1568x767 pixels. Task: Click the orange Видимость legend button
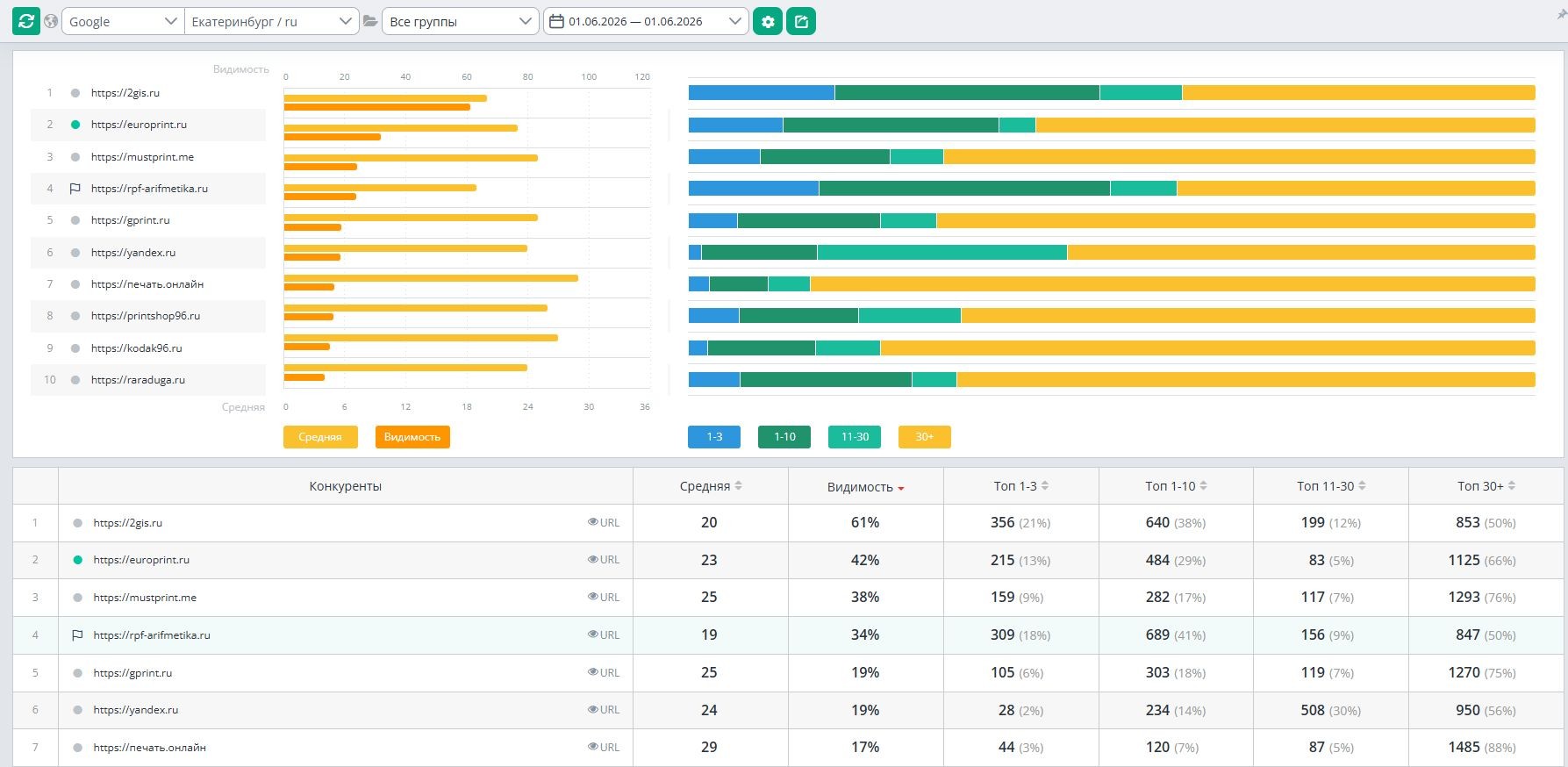pos(412,437)
